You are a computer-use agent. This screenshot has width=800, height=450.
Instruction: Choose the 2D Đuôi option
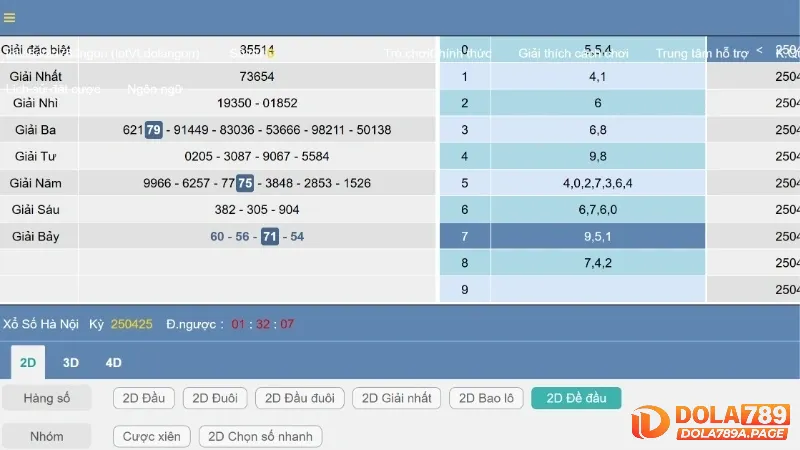point(214,398)
